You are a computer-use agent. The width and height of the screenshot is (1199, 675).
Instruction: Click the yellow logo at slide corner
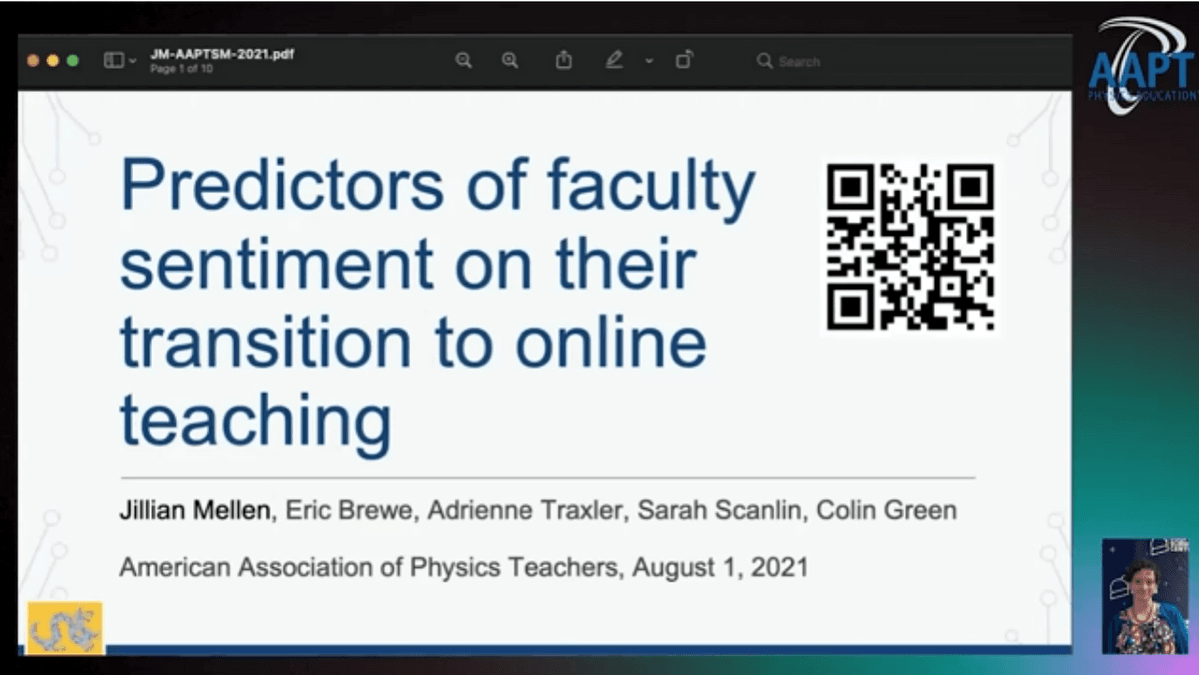(x=65, y=628)
